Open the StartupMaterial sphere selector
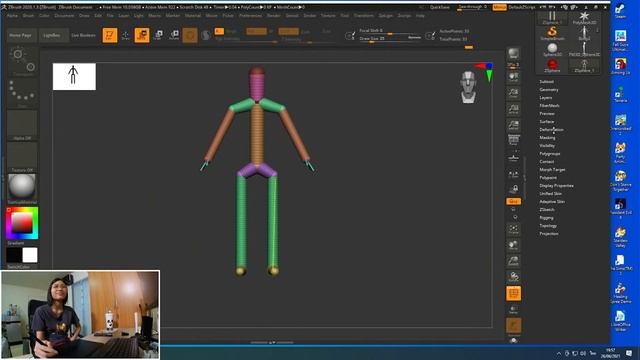 (22, 189)
